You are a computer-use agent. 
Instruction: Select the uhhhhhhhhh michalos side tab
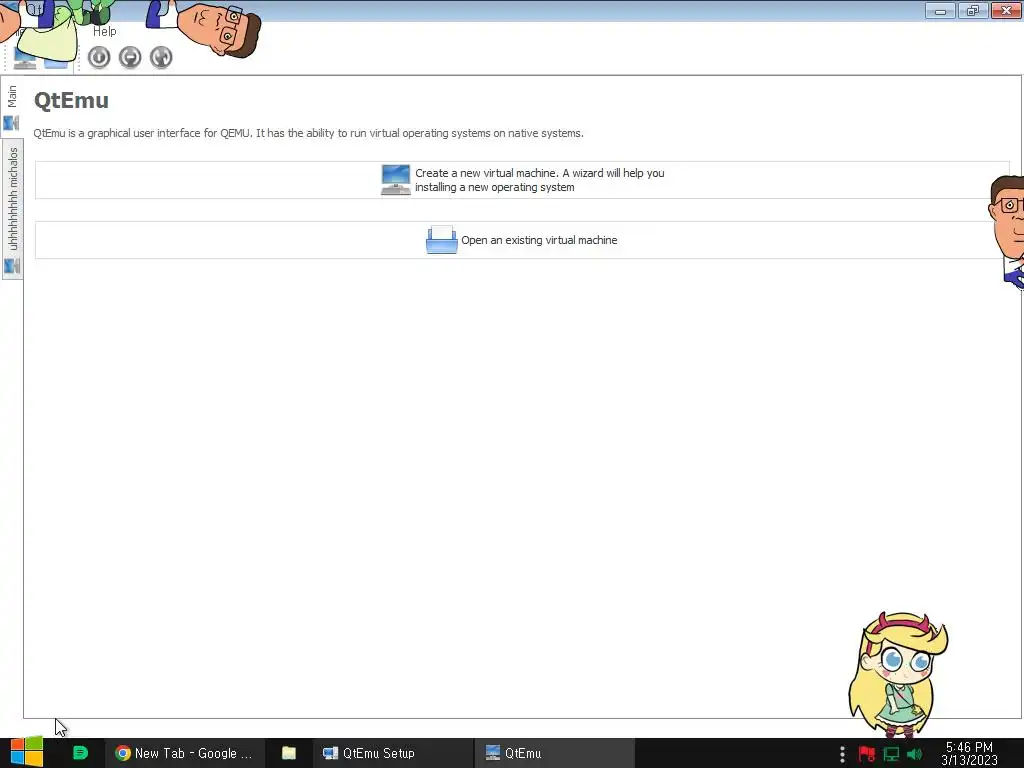(12, 209)
